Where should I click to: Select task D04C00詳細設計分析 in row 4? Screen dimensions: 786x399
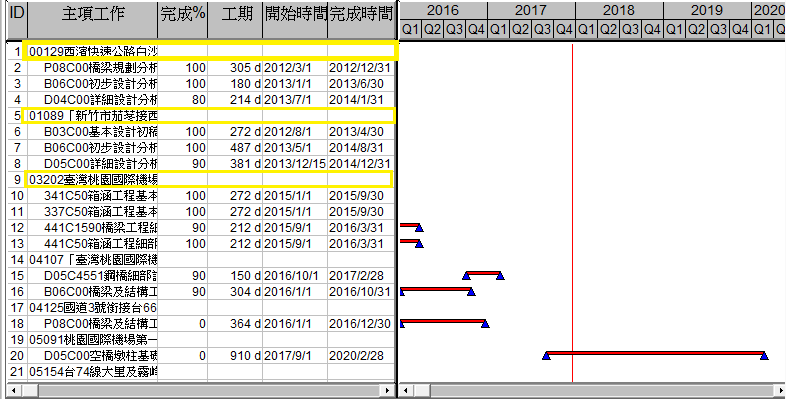pyautogui.click(x=100, y=100)
